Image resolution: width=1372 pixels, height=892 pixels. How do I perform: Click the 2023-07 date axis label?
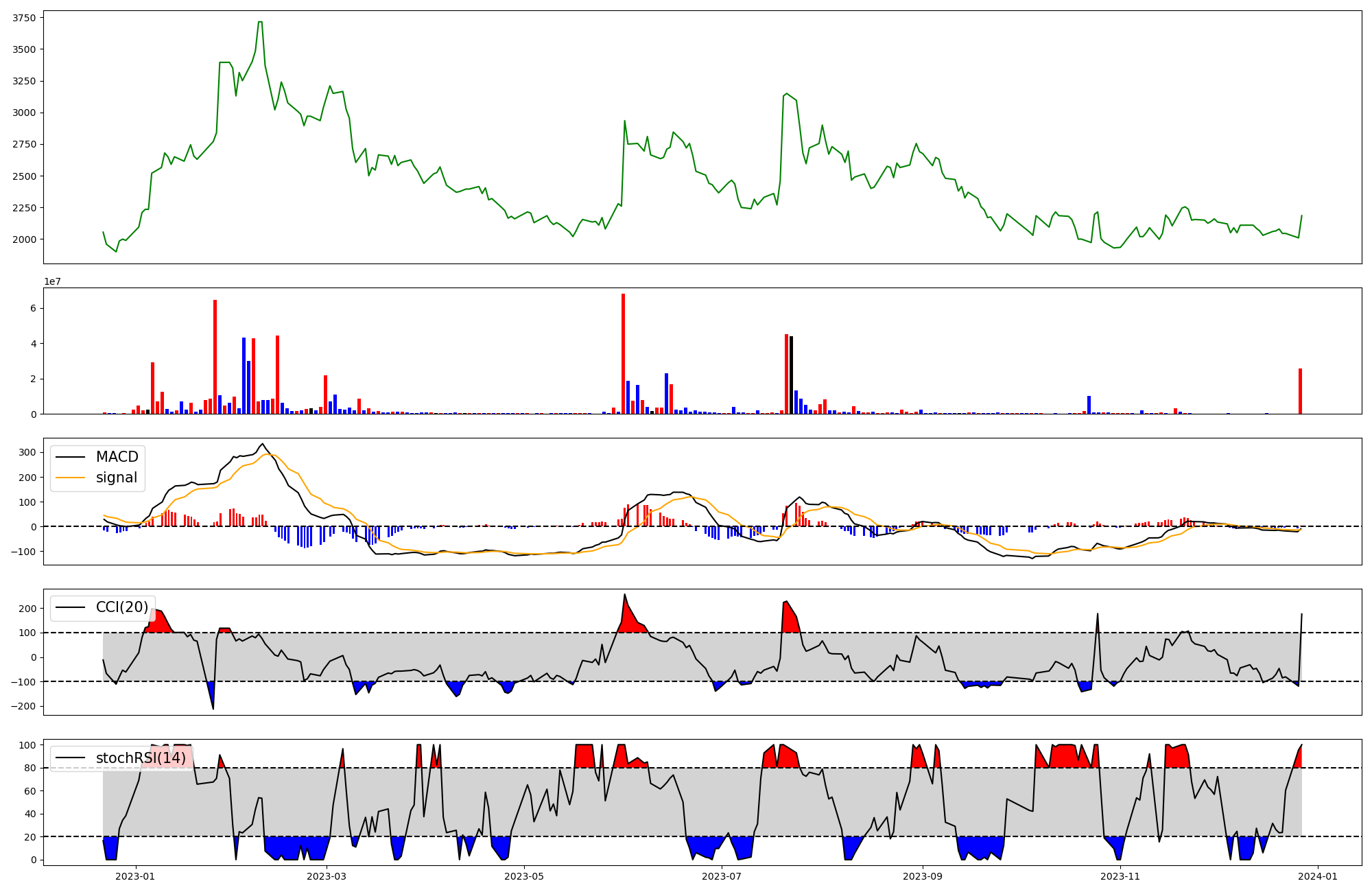(722, 876)
